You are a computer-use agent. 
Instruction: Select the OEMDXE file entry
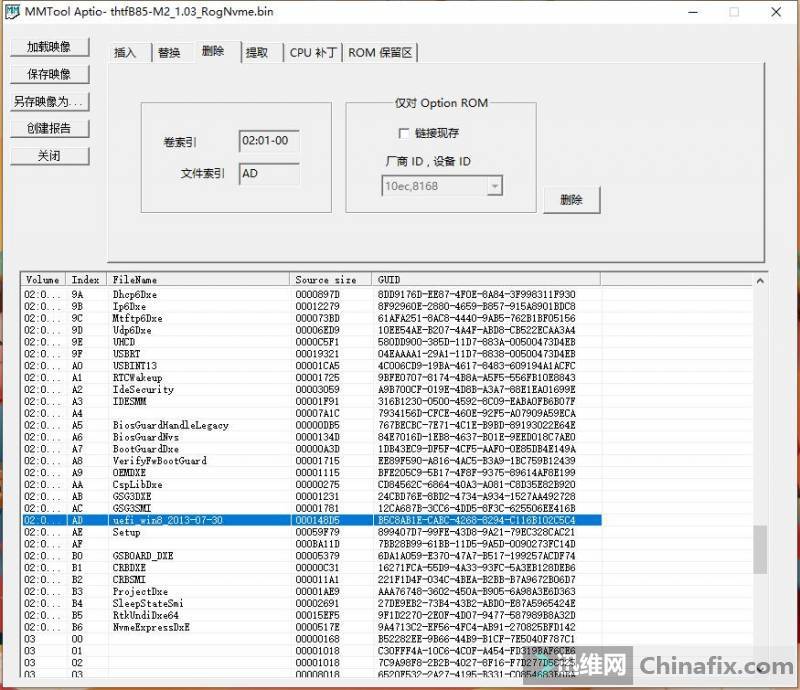pos(311,473)
